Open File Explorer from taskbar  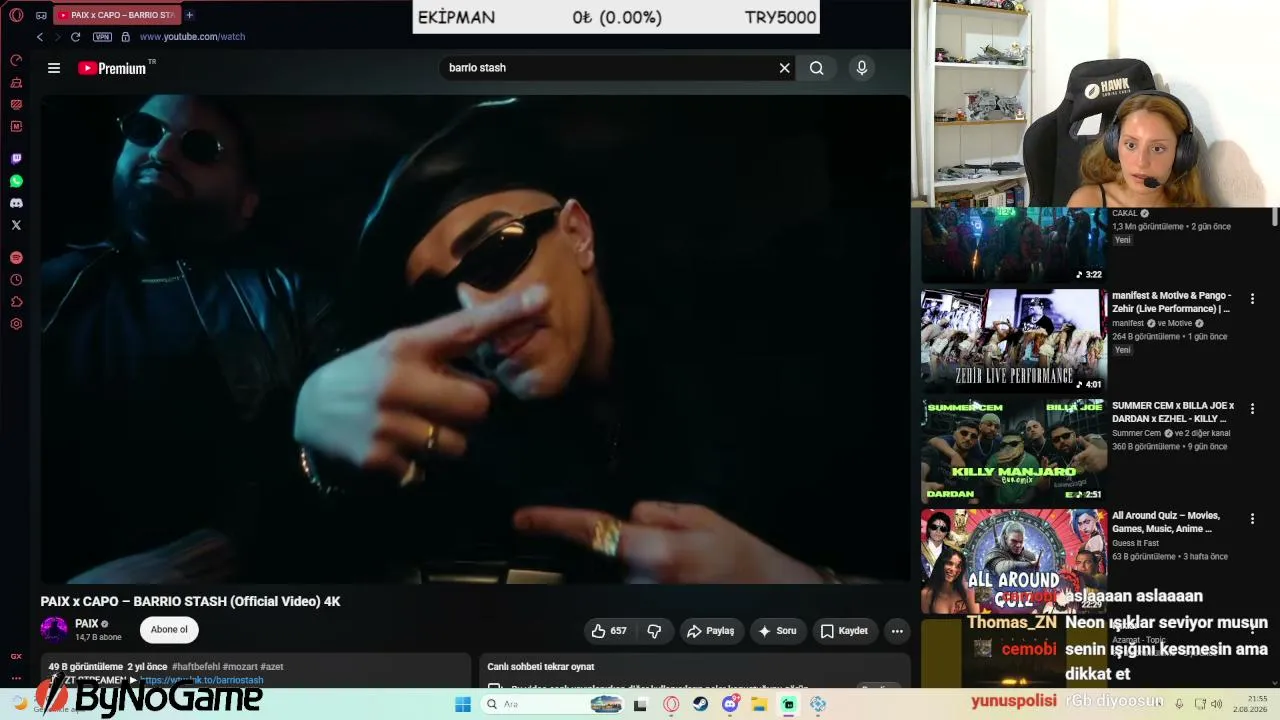pyautogui.click(x=759, y=704)
